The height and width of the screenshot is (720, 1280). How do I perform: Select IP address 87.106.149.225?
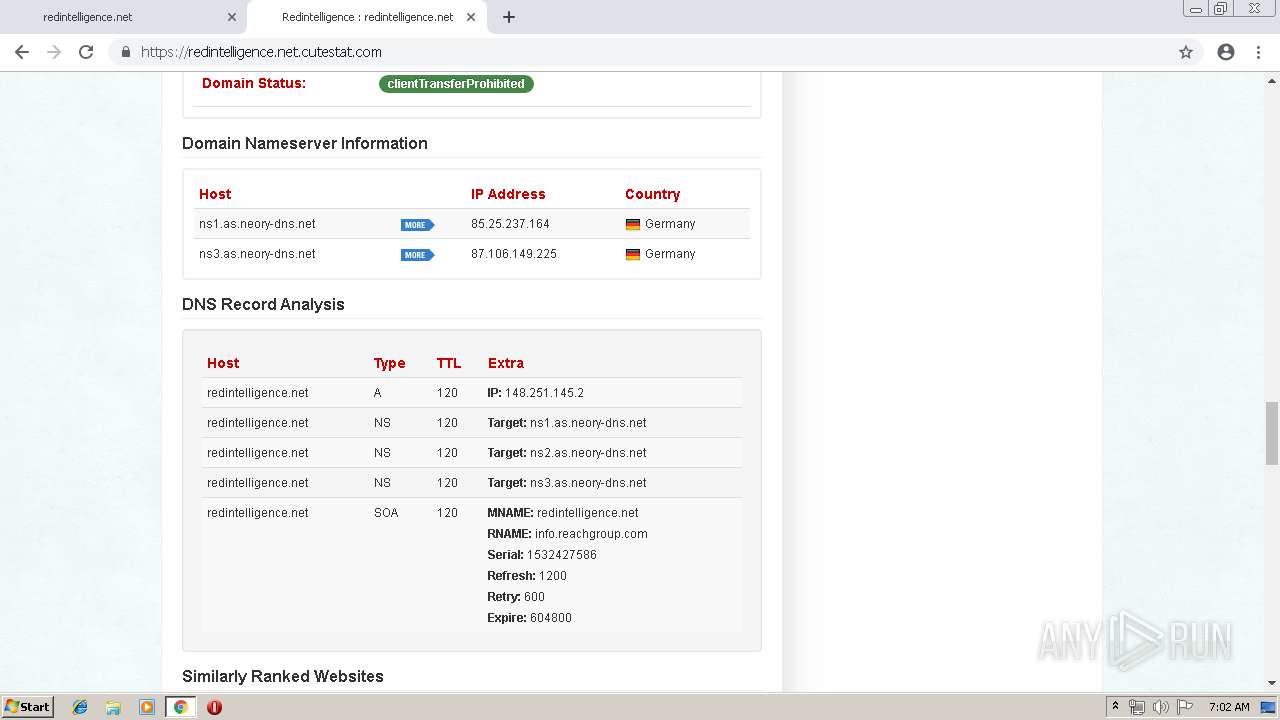(x=514, y=254)
